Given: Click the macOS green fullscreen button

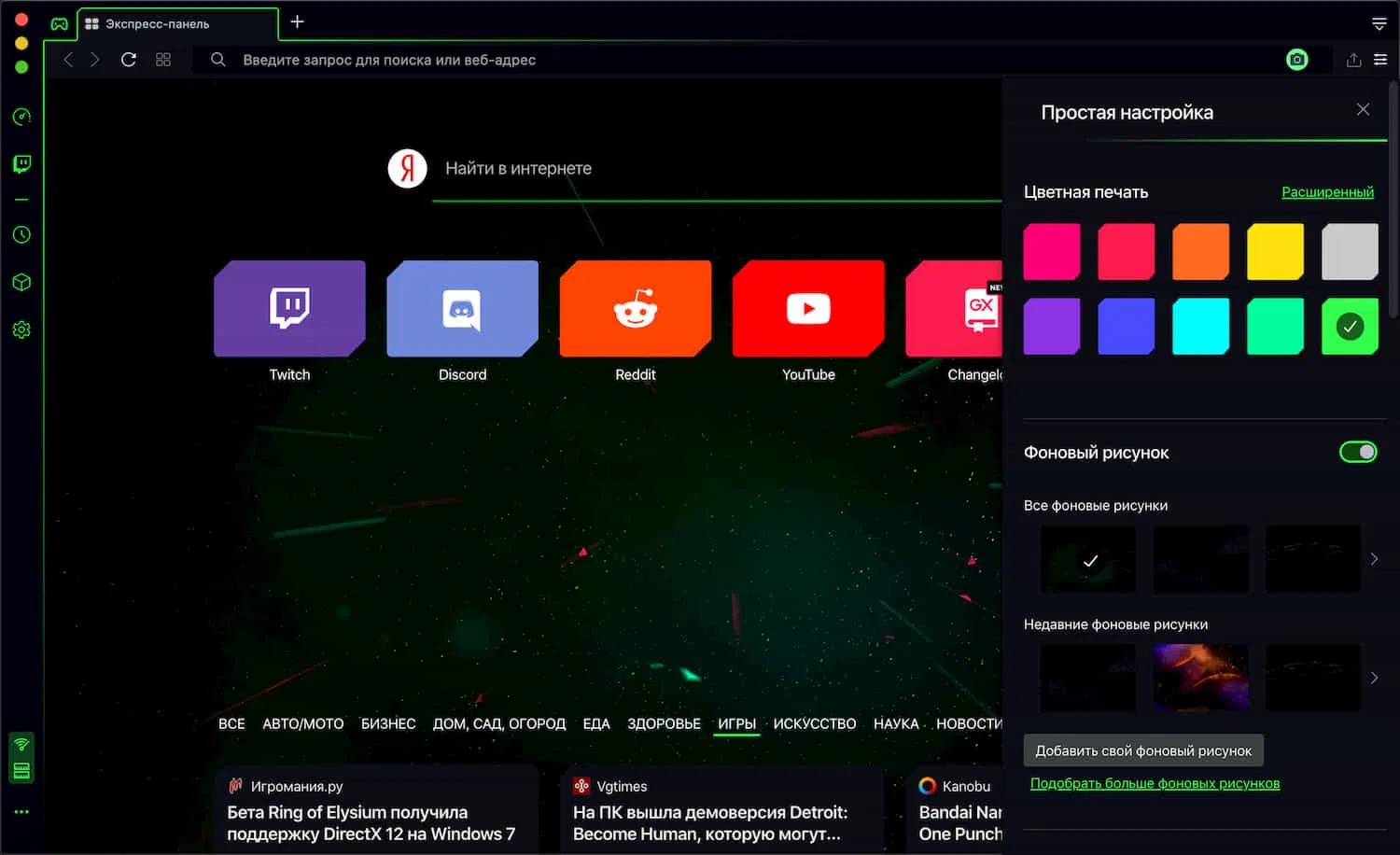Looking at the screenshot, I should [21, 67].
